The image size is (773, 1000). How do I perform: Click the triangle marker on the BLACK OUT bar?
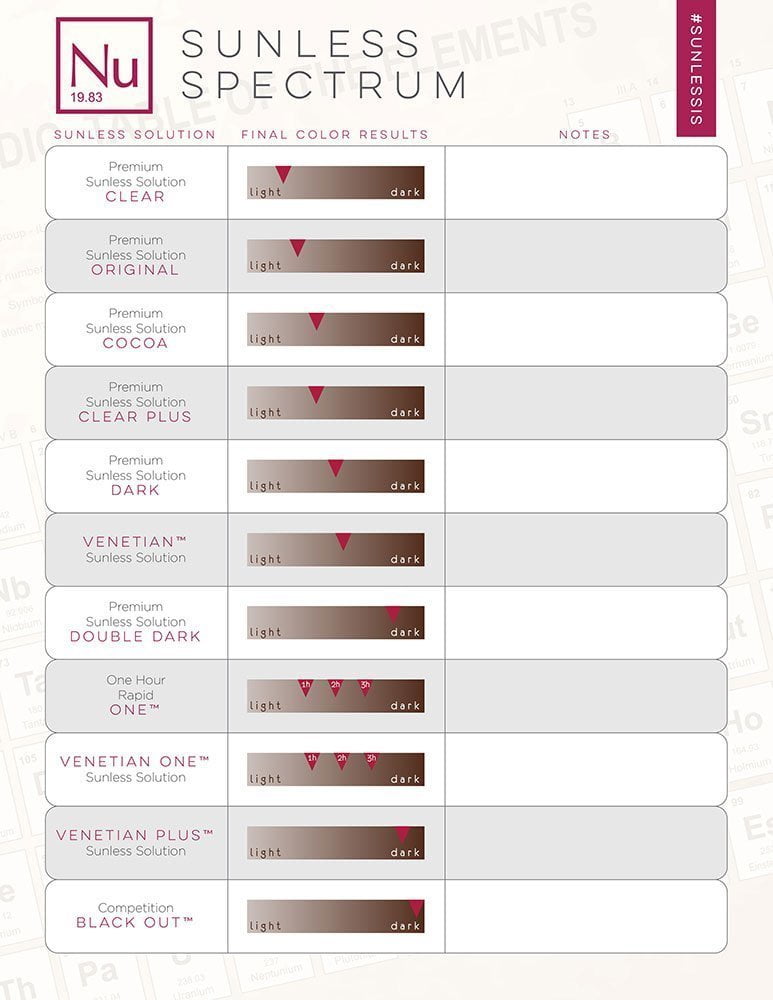pos(416,908)
